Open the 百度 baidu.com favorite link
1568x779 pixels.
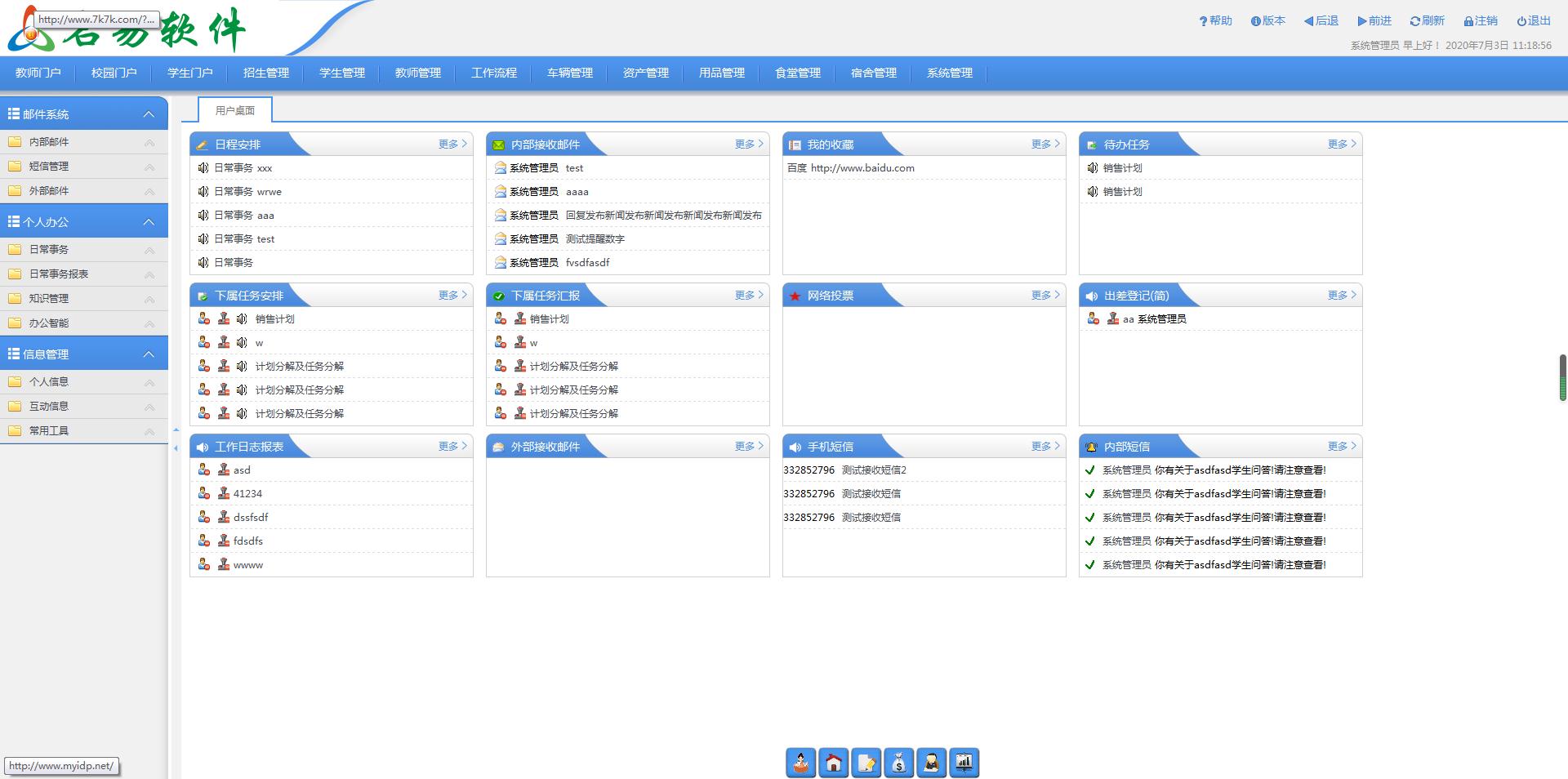coord(850,167)
